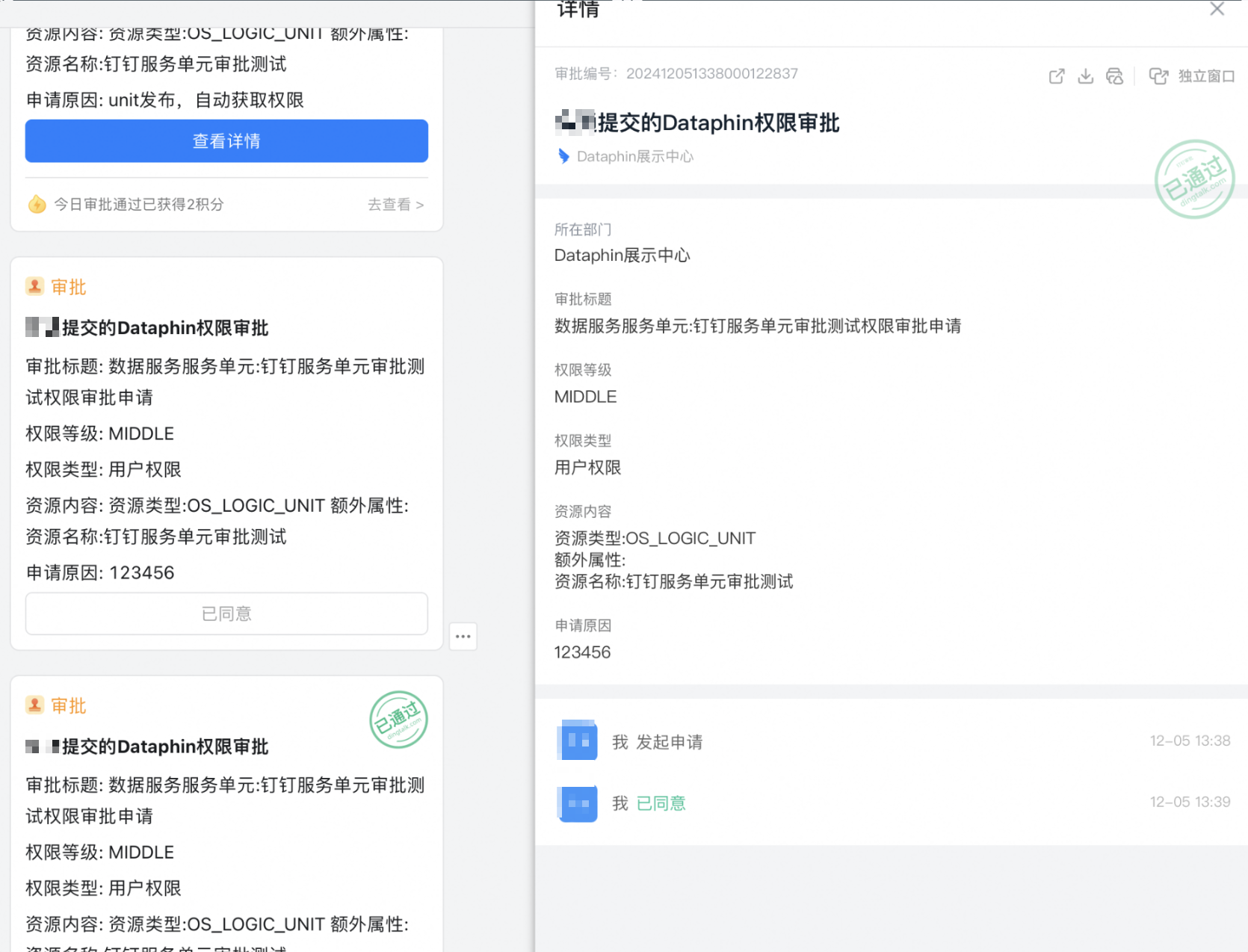The image size is (1248, 952).
Task: Click the applicant avatar beside 我 发起申请
Action: (578, 741)
